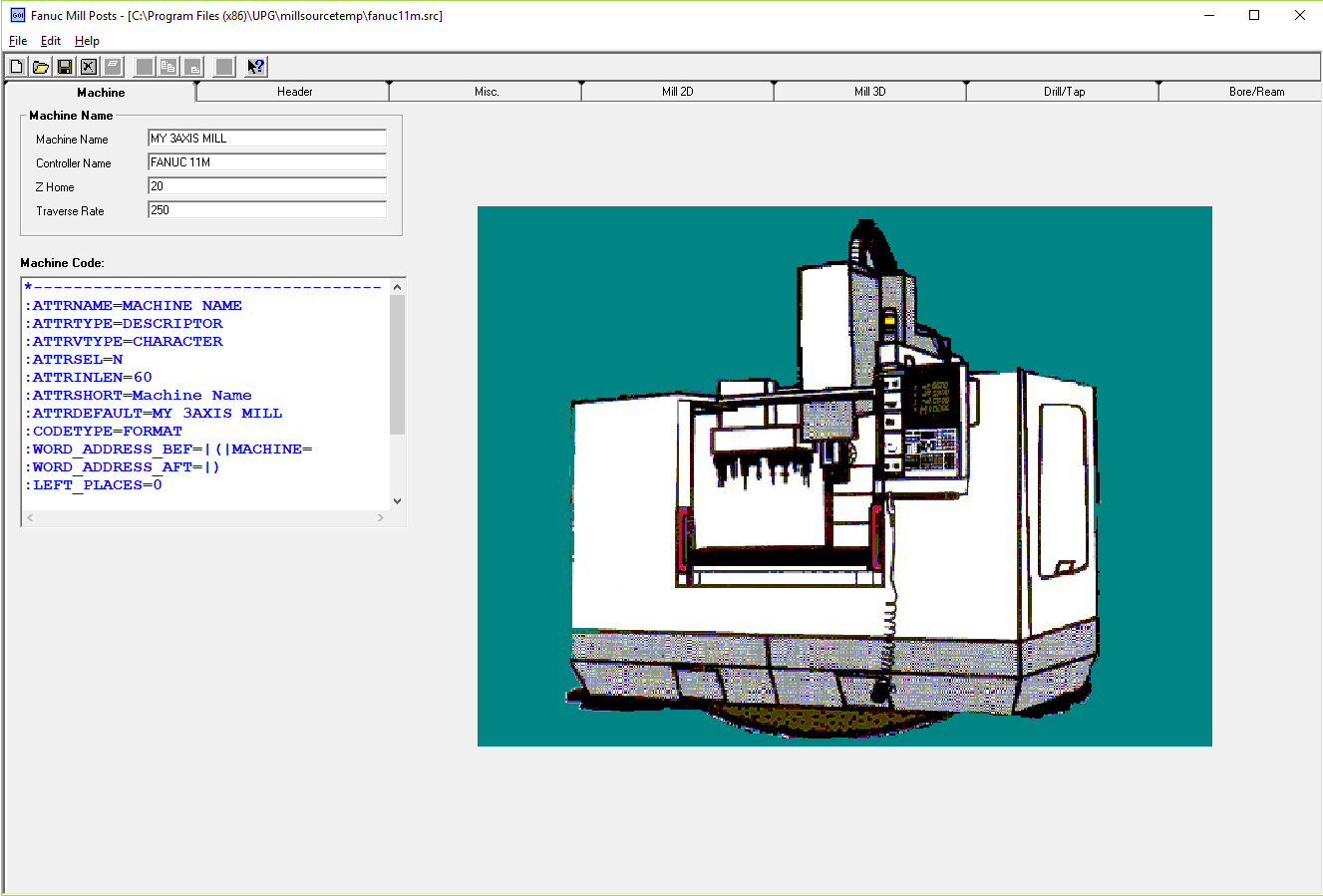The height and width of the screenshot is (896, 1323).
Task: Minimize the Fanuc Mill Posts window
Action: tap(1209, 15)
